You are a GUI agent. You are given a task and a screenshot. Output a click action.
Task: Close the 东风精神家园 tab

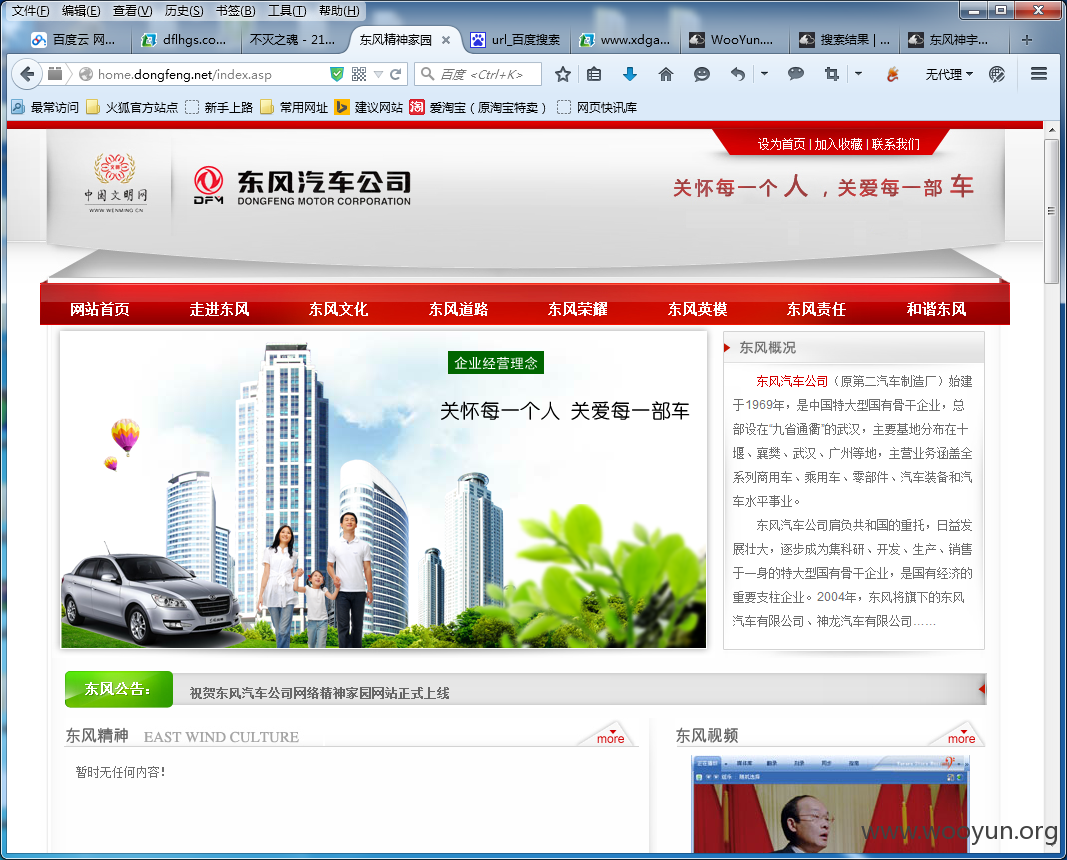pos(446,40)
